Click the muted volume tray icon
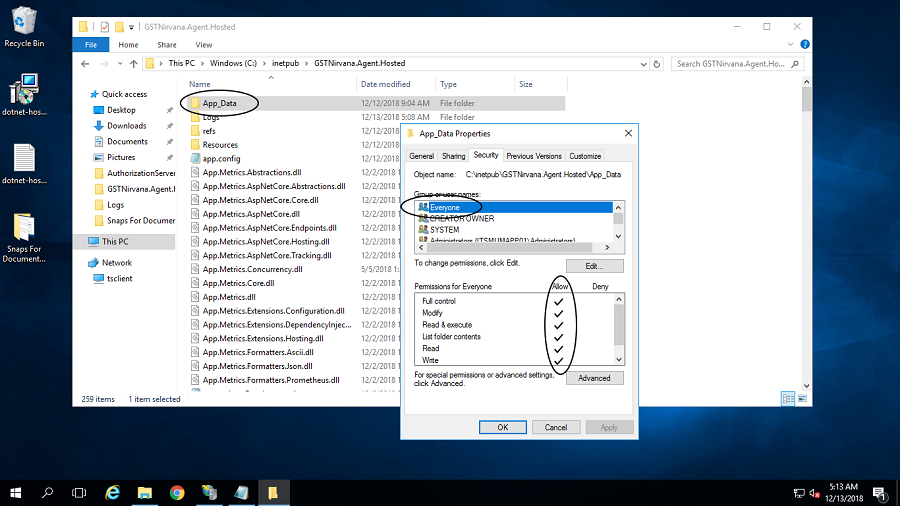The image size is (900, 506). point(814,493)
